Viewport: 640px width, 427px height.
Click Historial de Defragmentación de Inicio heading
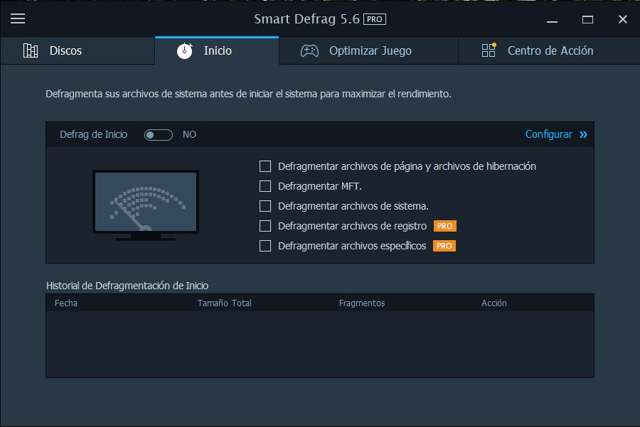pos(127,285)
